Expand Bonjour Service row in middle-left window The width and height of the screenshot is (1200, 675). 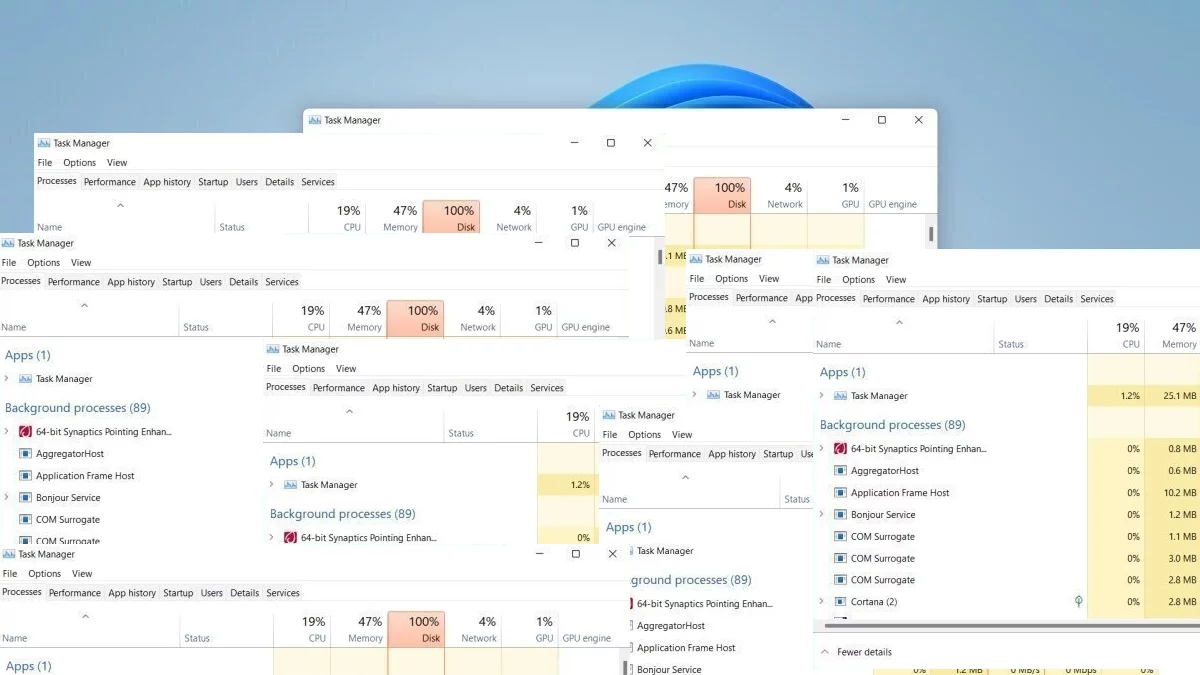click(x=6, y=498)
